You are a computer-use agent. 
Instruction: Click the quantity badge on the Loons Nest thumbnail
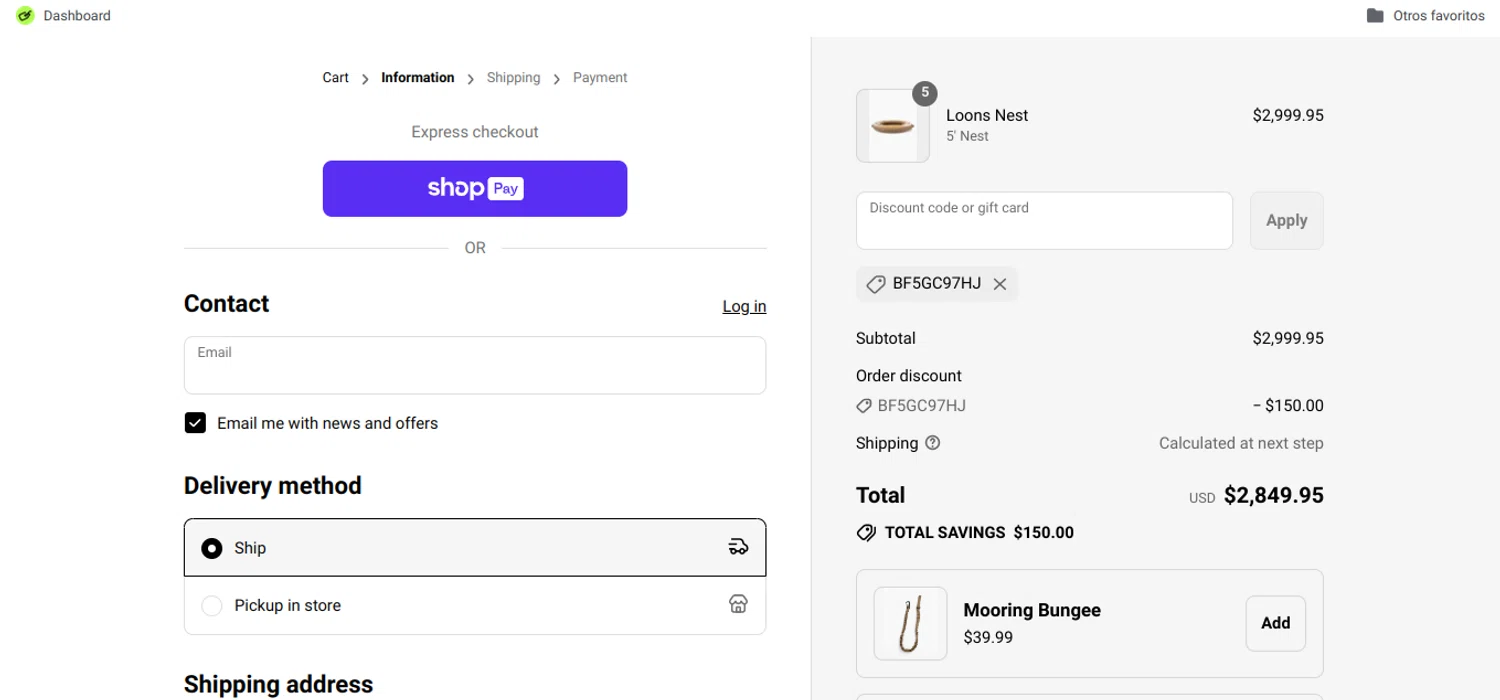click(924, 93)
